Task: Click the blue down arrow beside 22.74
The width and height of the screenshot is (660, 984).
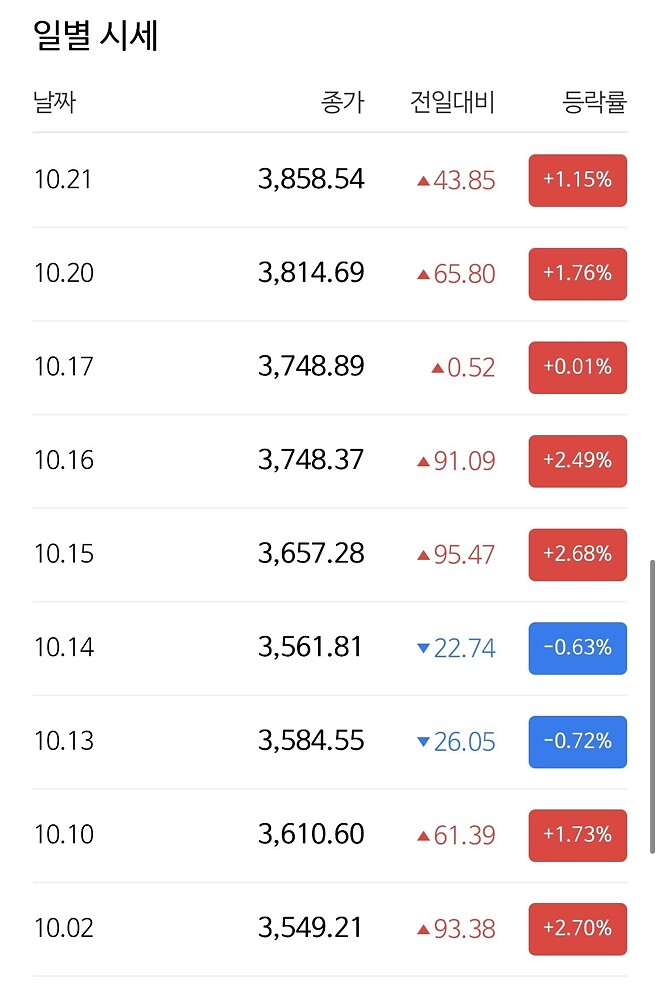Action: coord(423,649)
